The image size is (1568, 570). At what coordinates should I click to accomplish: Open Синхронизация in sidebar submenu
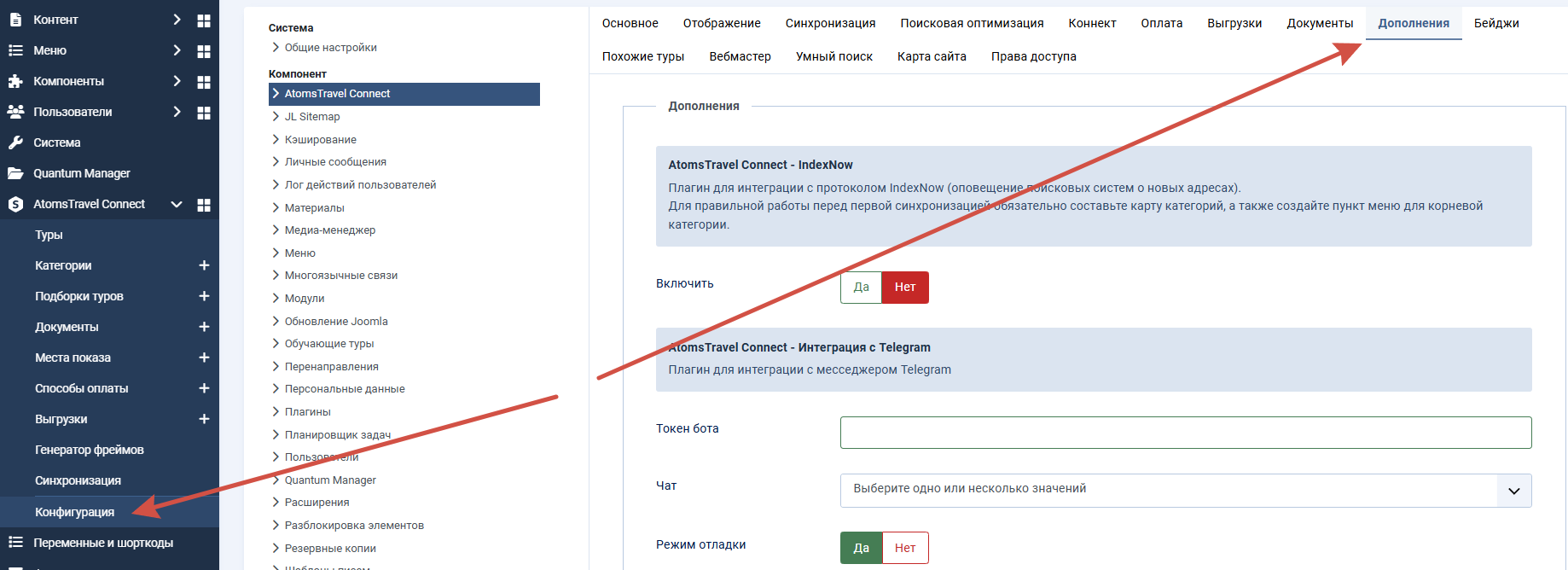[x=78, y=480]
